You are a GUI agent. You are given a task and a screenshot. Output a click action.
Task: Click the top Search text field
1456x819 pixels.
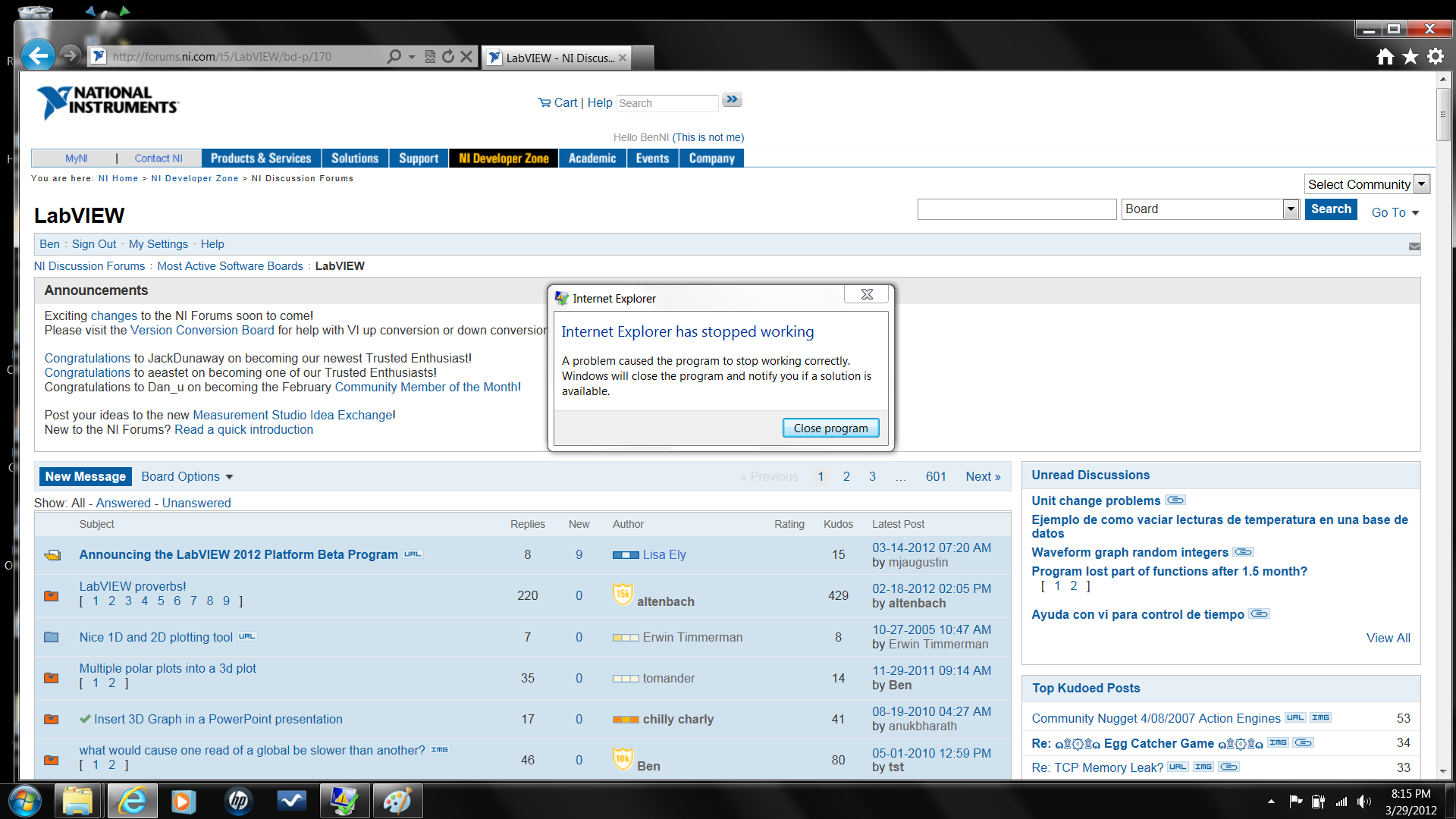[x=667, y=103]
